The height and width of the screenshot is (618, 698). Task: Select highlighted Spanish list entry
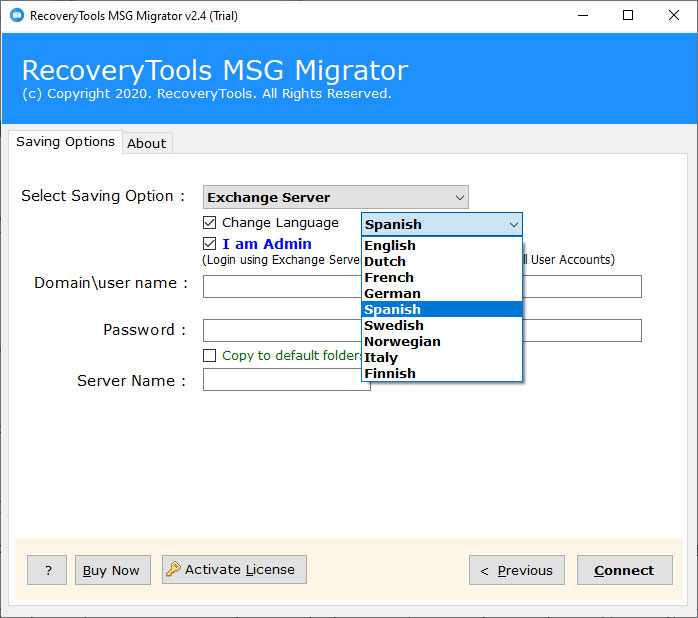pyautogui.click(x=442, y=309)
